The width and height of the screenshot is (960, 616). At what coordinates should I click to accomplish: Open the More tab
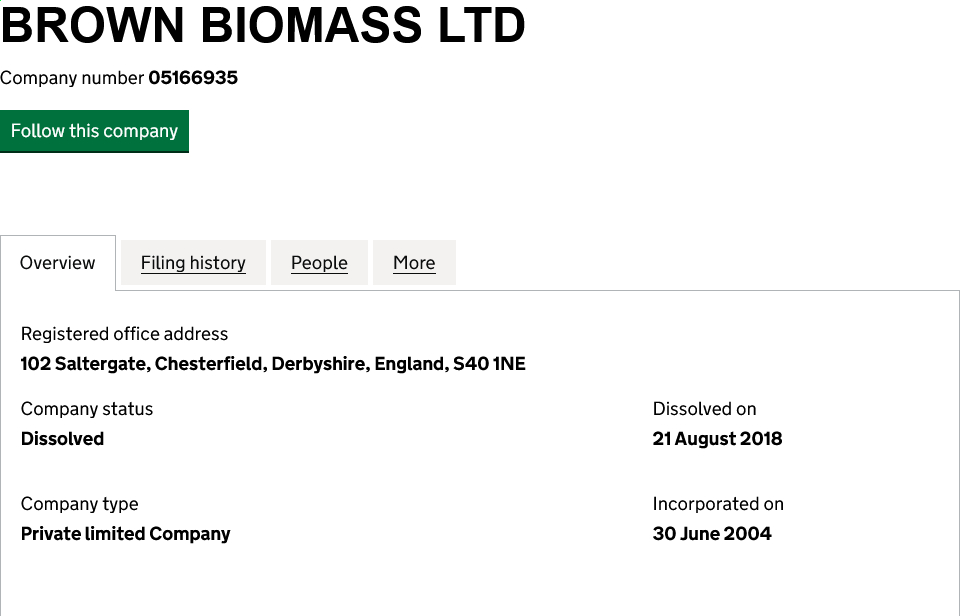point(414,263)
